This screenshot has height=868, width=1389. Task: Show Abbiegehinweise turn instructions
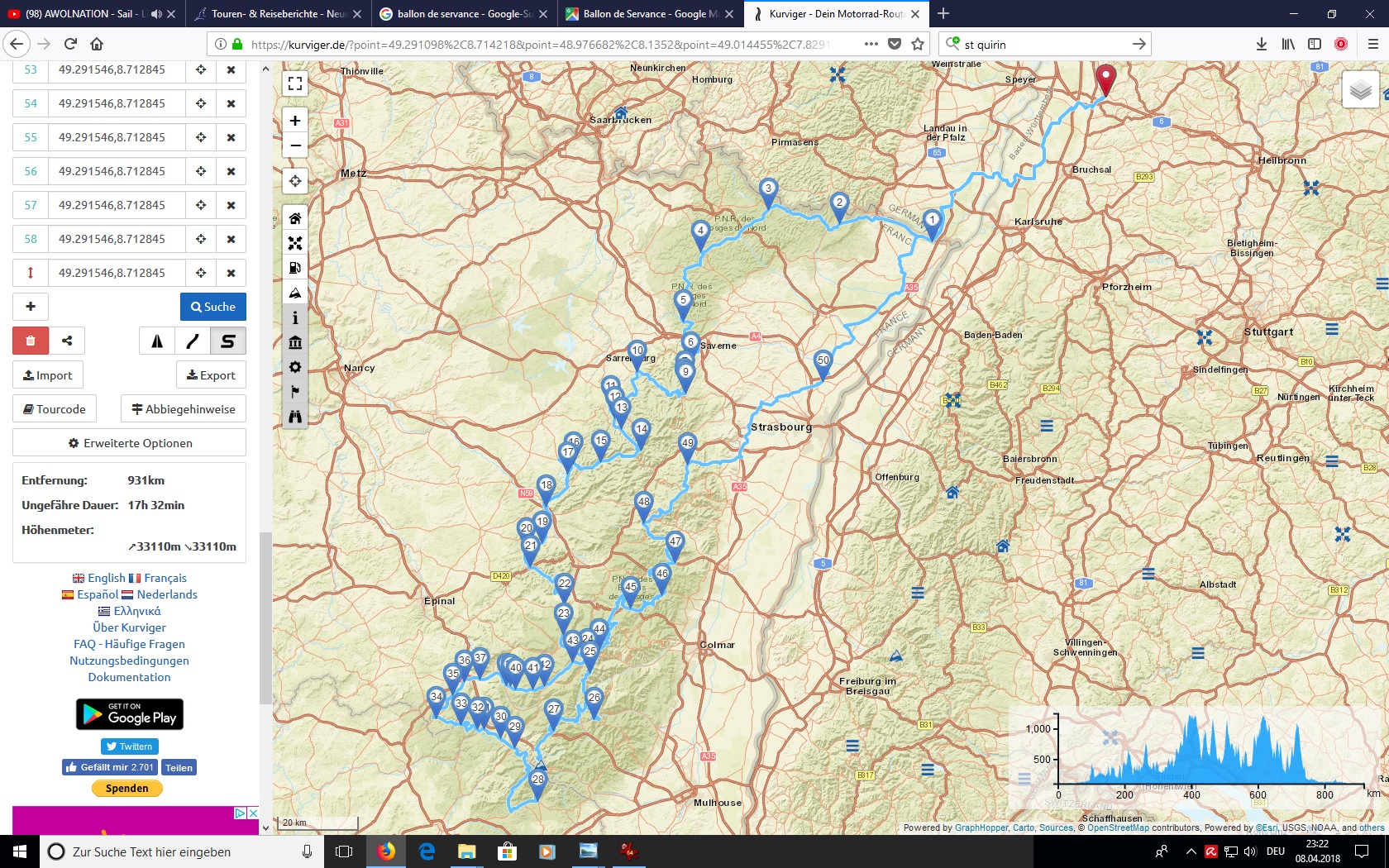pyautogui.click(x=184, y=409)
